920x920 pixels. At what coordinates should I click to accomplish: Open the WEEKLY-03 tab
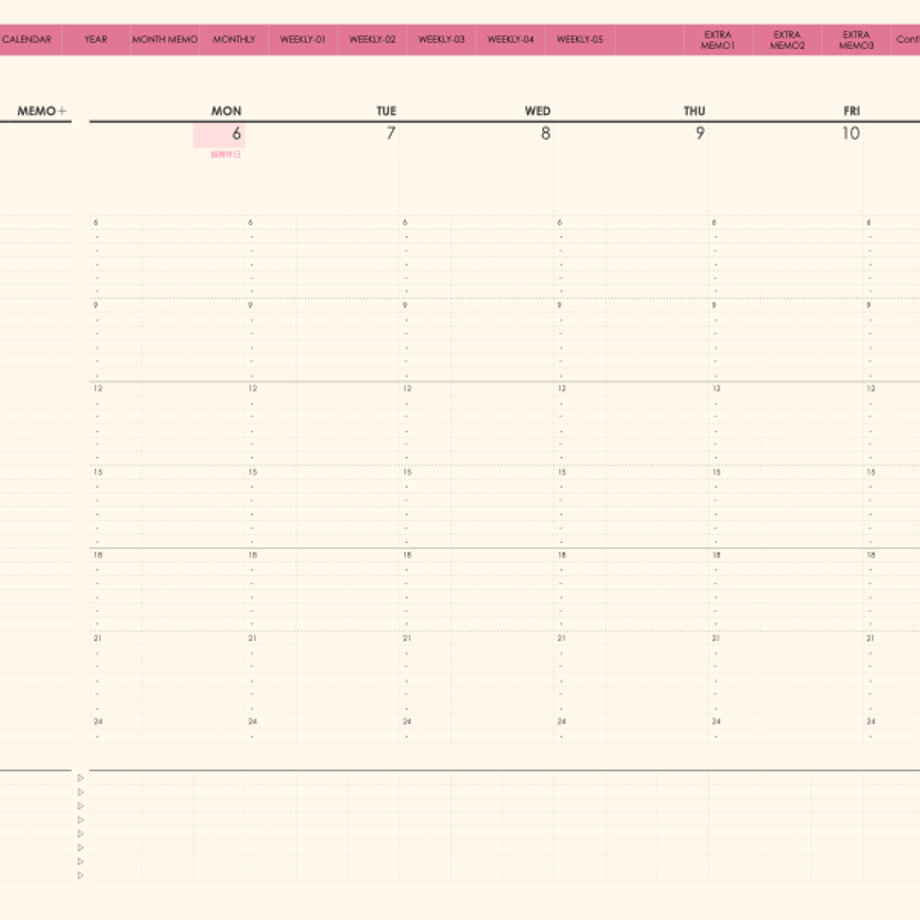[441, 39]
